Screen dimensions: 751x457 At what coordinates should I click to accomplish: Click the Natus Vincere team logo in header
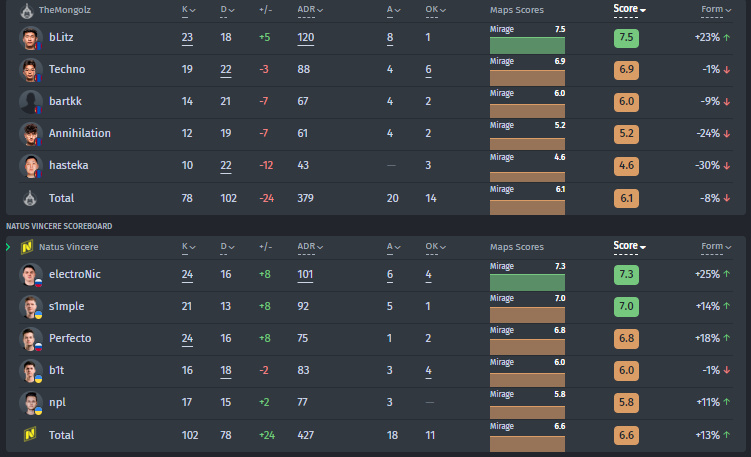pos(27,246)
